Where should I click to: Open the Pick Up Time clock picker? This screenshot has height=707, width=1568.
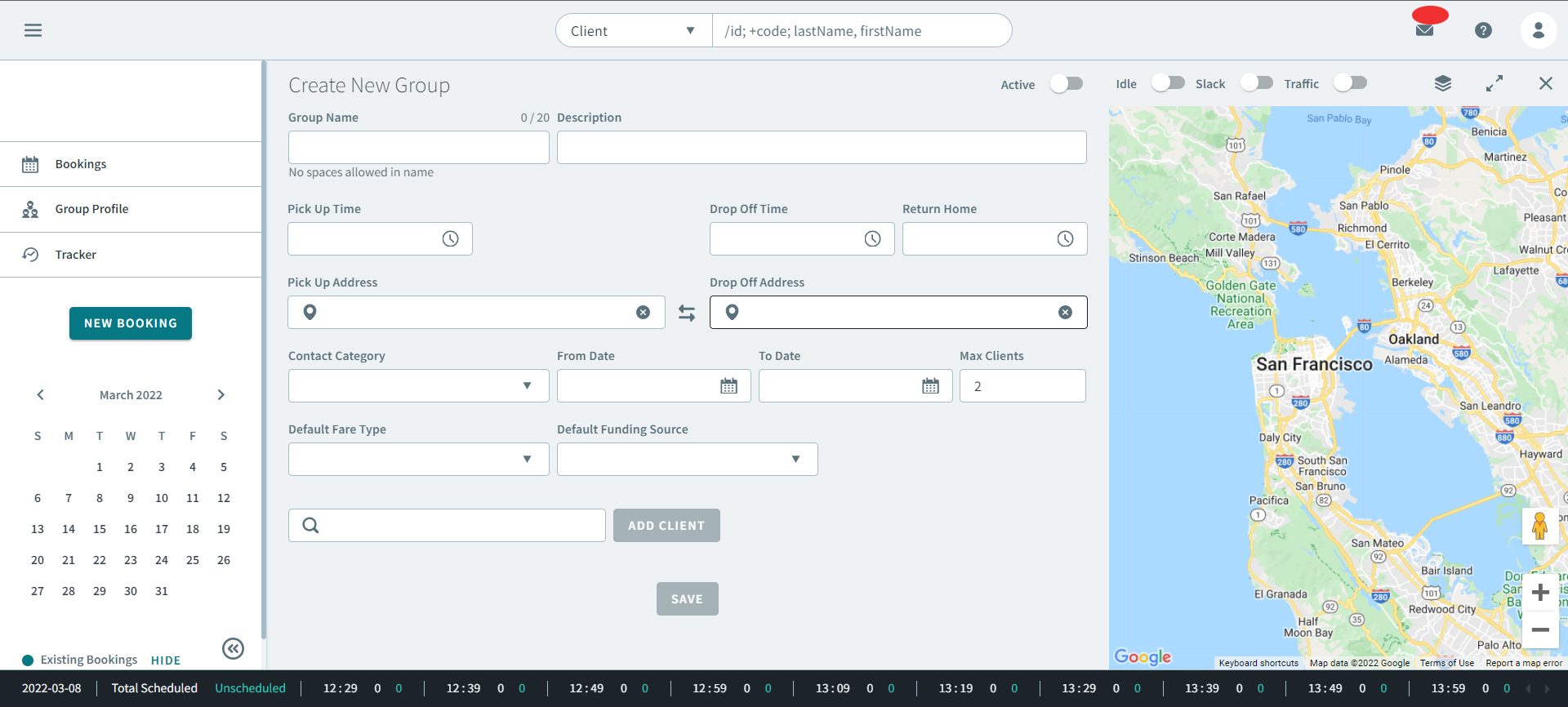pos(450,238)
